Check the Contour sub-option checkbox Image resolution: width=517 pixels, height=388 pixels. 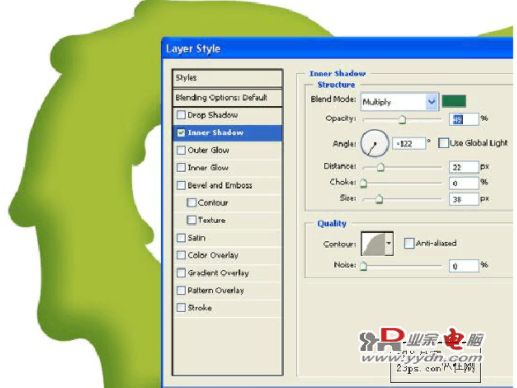click(191, 203)
